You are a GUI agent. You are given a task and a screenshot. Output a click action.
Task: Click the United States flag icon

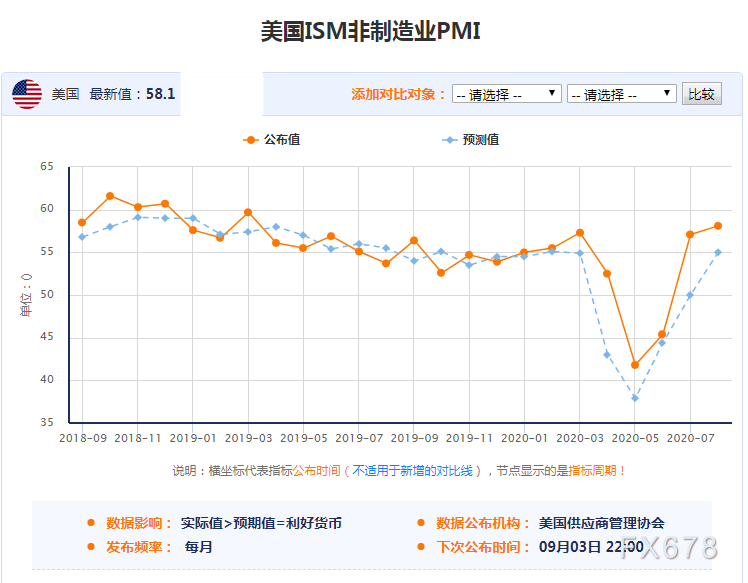[x=27, y=94]
